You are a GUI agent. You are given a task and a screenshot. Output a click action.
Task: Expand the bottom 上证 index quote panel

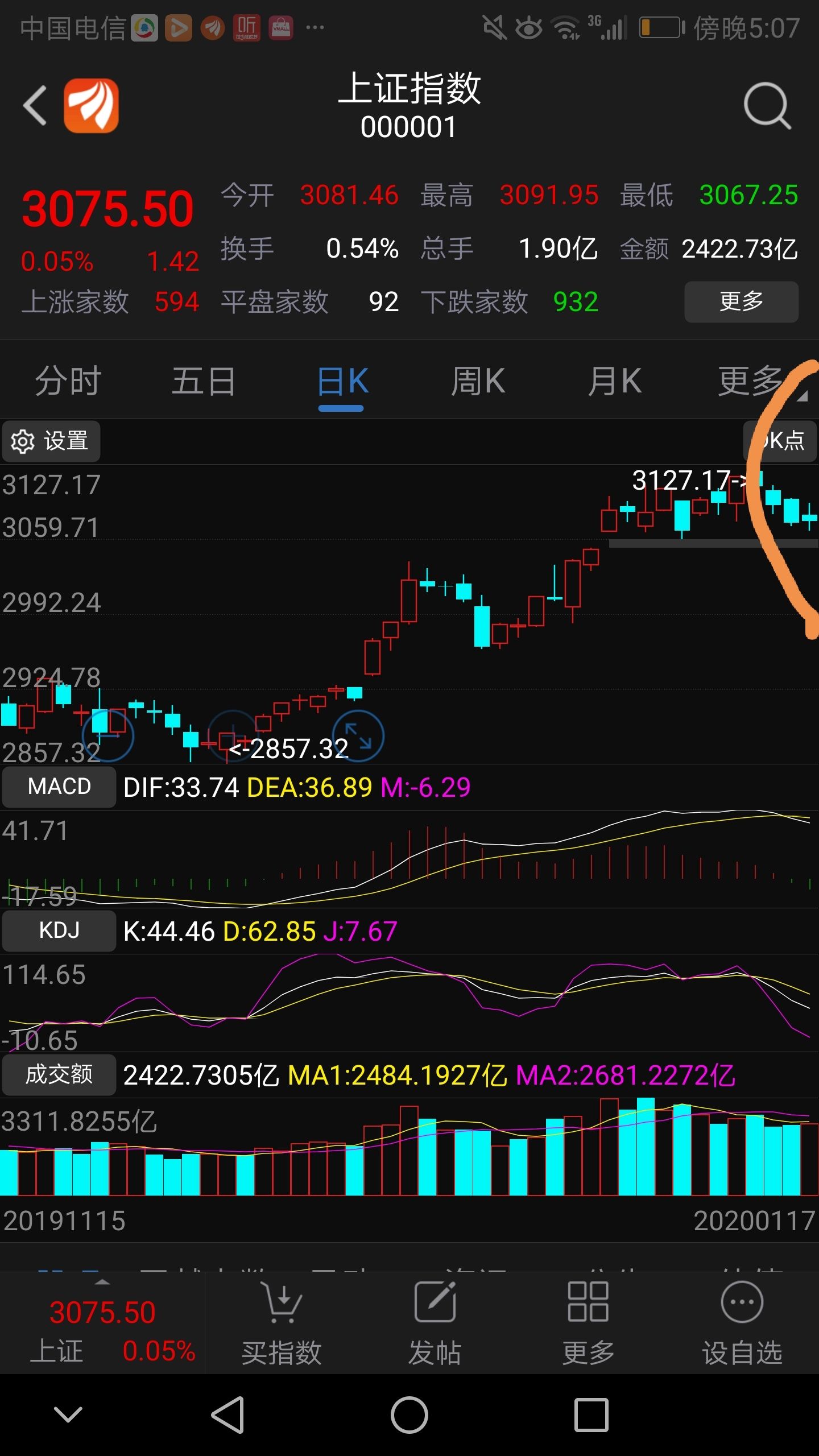102,1323
